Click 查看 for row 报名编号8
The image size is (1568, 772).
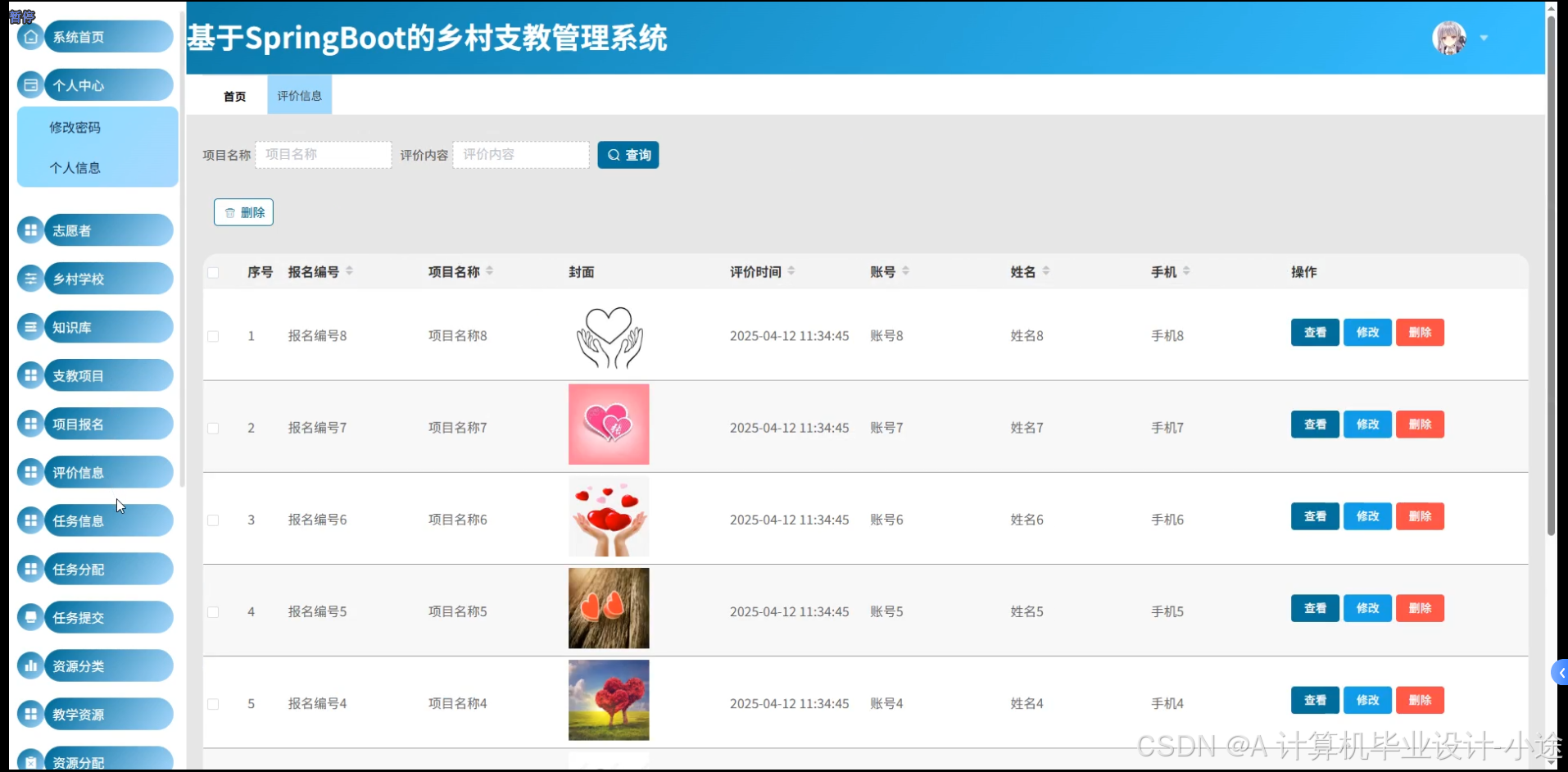(1315, 332)
